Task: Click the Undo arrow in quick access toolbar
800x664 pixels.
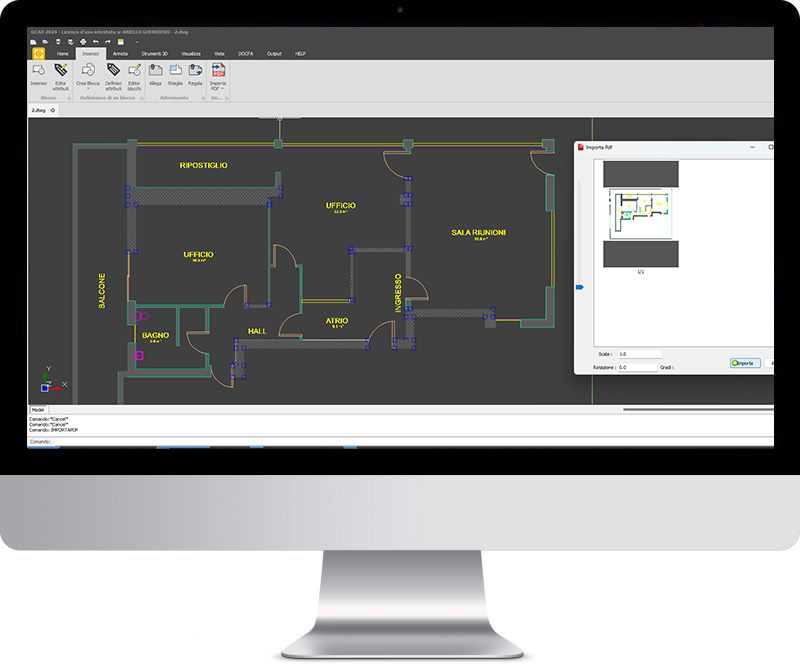Action: point(94,42)
